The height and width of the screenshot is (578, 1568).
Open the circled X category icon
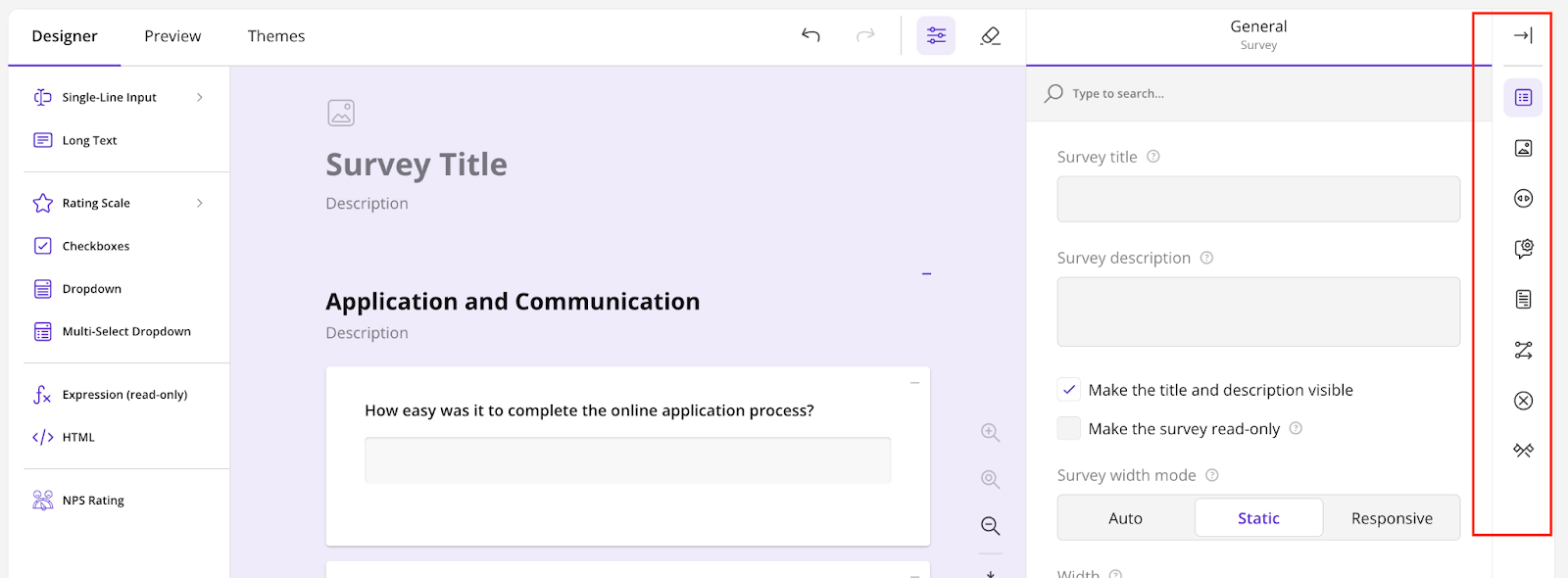(1523, 400)
